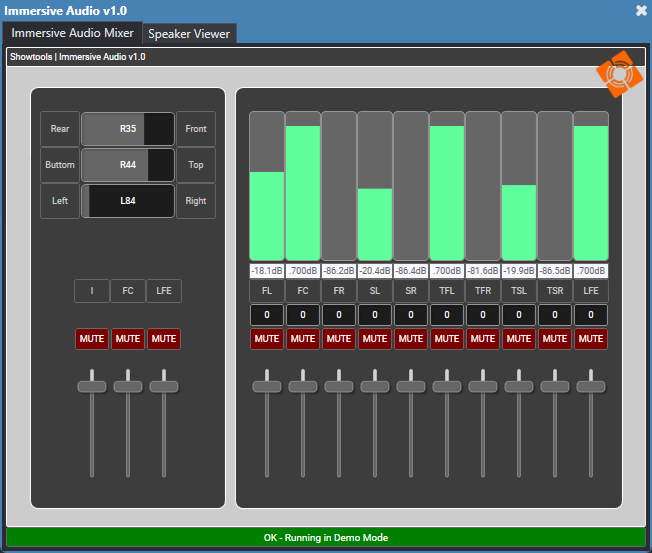This screenshot has height=553, width=652.
Task: Click the SR channel fader handle
Action: coord(411,387)
